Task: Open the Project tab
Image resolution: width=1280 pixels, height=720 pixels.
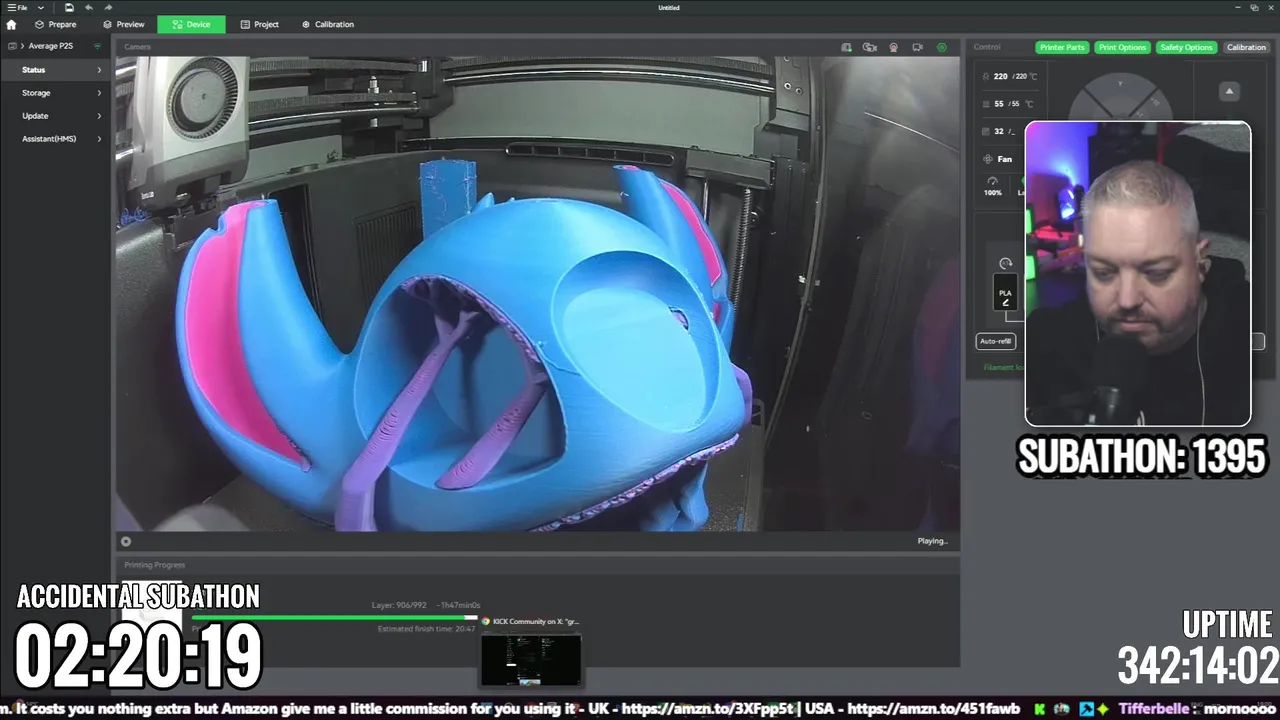Action: (x=260, y=24)
